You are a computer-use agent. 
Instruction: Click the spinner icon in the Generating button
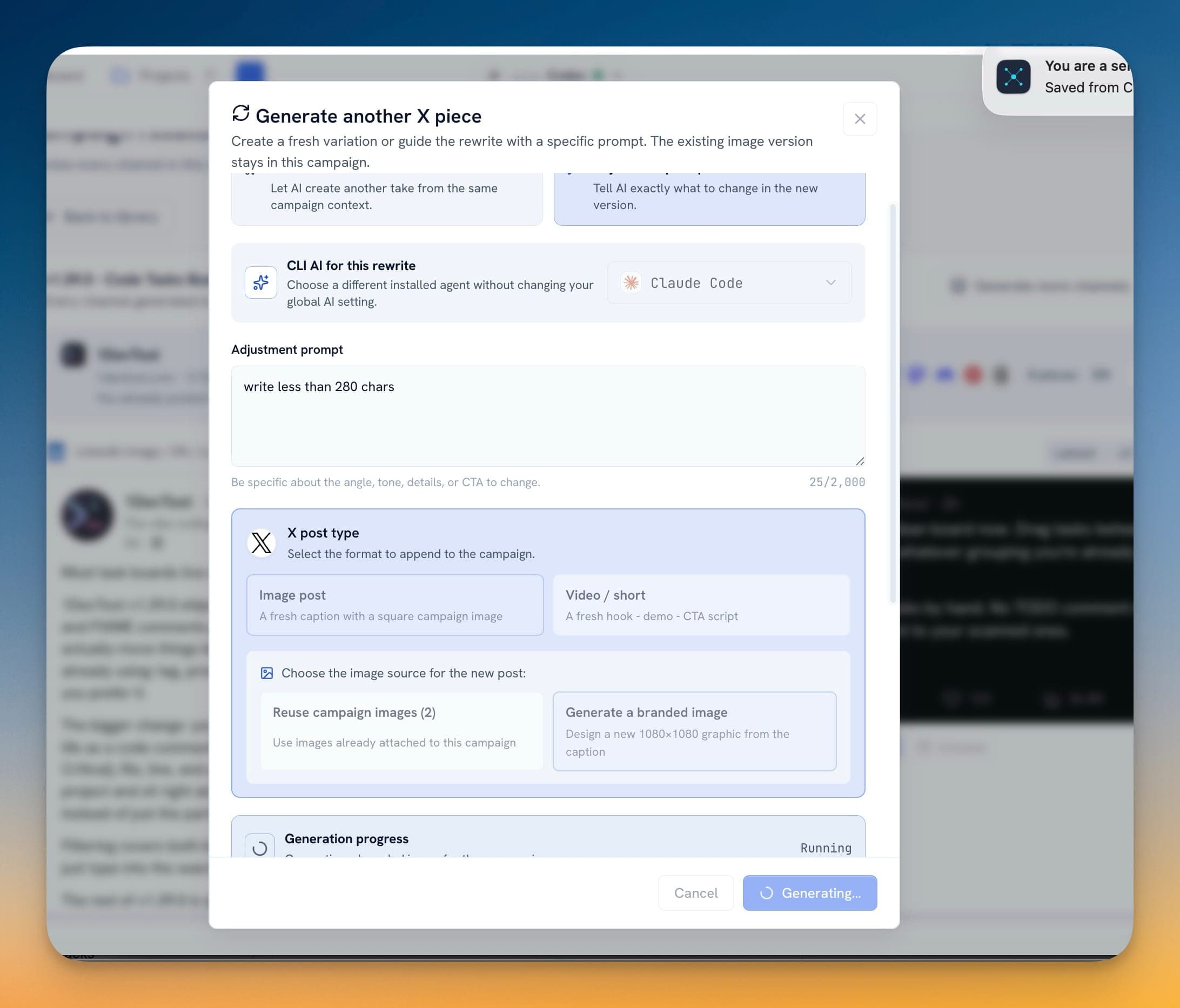(x=767, y=892)
